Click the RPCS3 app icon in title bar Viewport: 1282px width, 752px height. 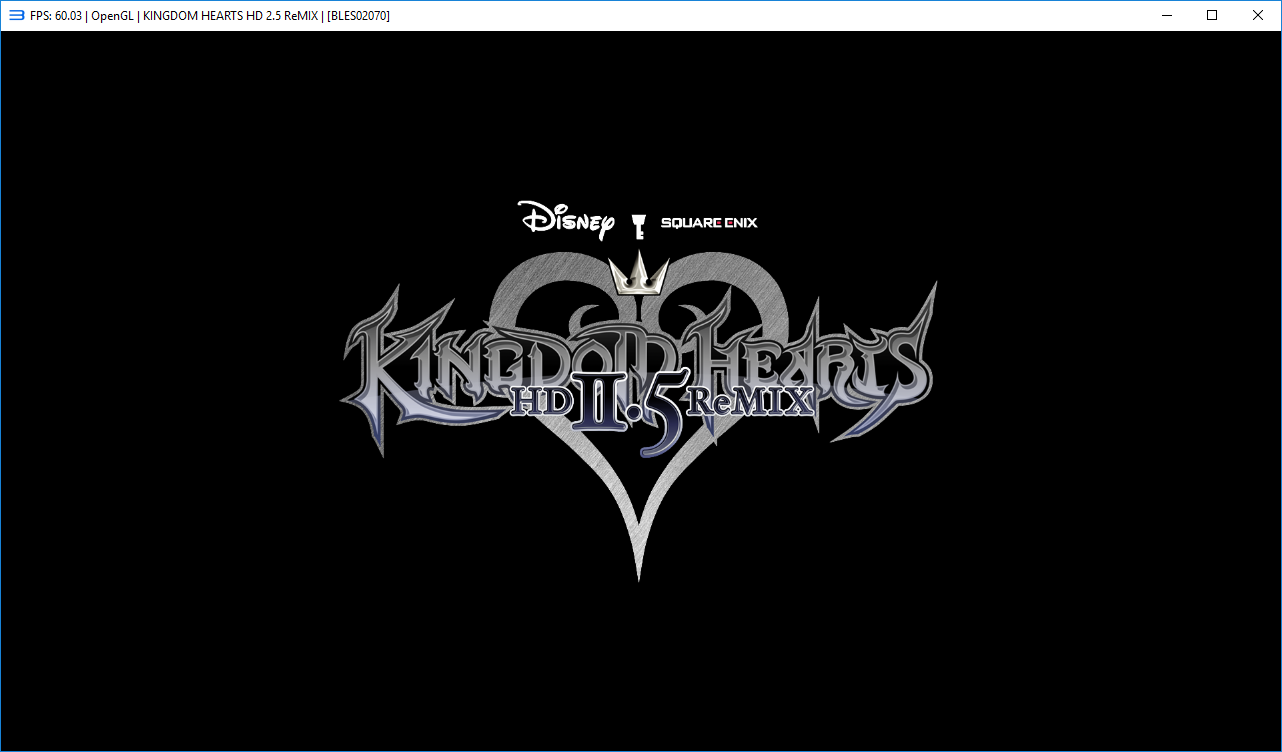click(x=16, y=15)
